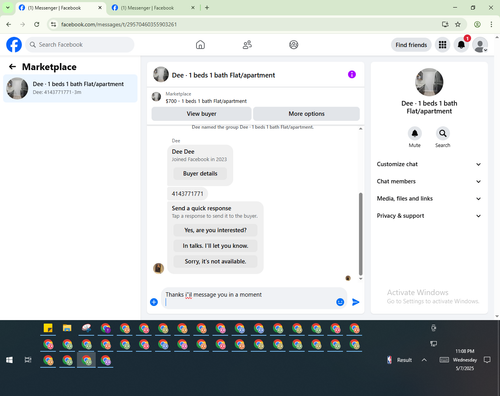
Task: Send quick response 'In talks. I'll let you know.'
Action: (215, 246)
